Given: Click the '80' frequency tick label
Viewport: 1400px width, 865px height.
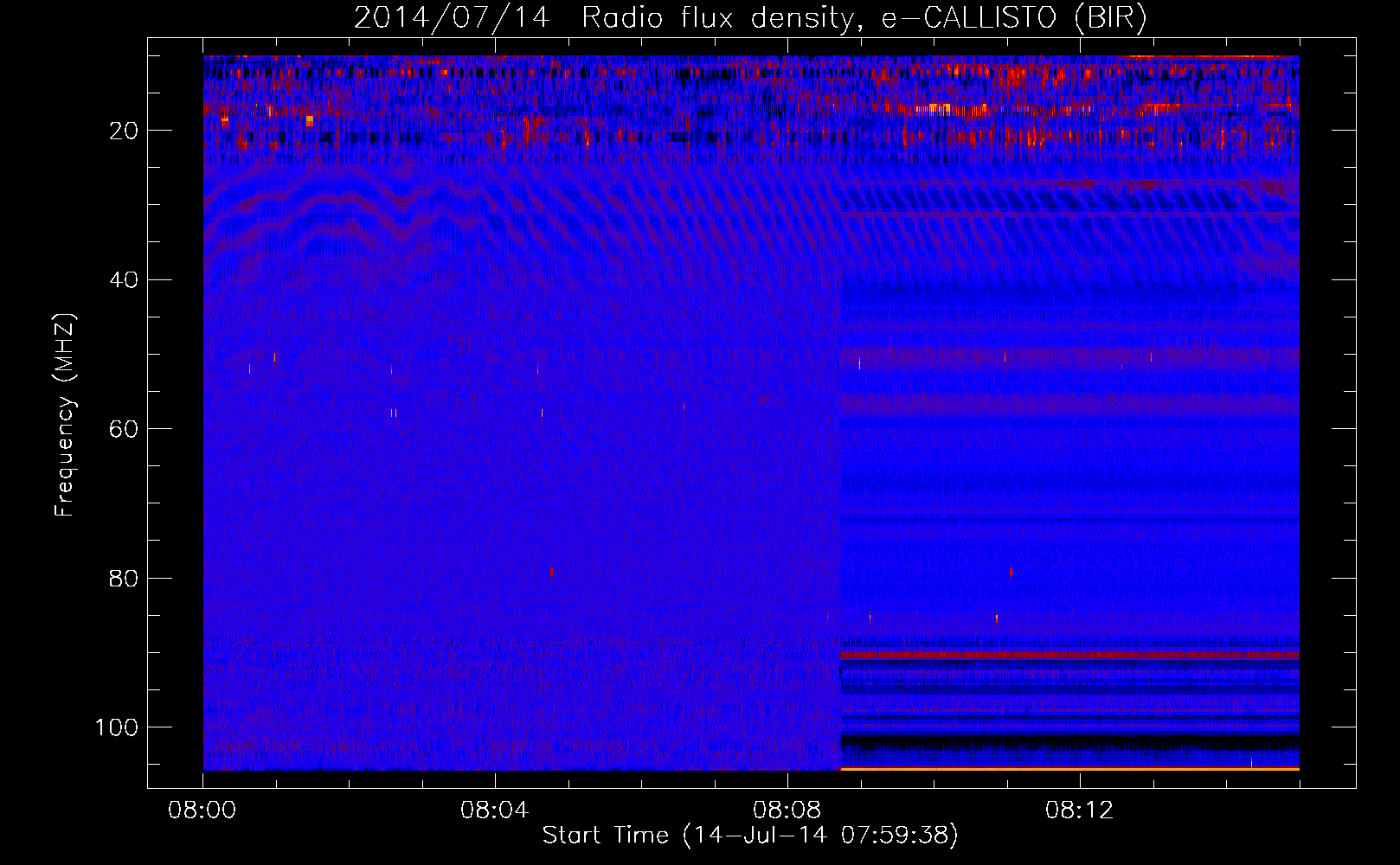Looking at the screenshot, I should click(125, 579).
